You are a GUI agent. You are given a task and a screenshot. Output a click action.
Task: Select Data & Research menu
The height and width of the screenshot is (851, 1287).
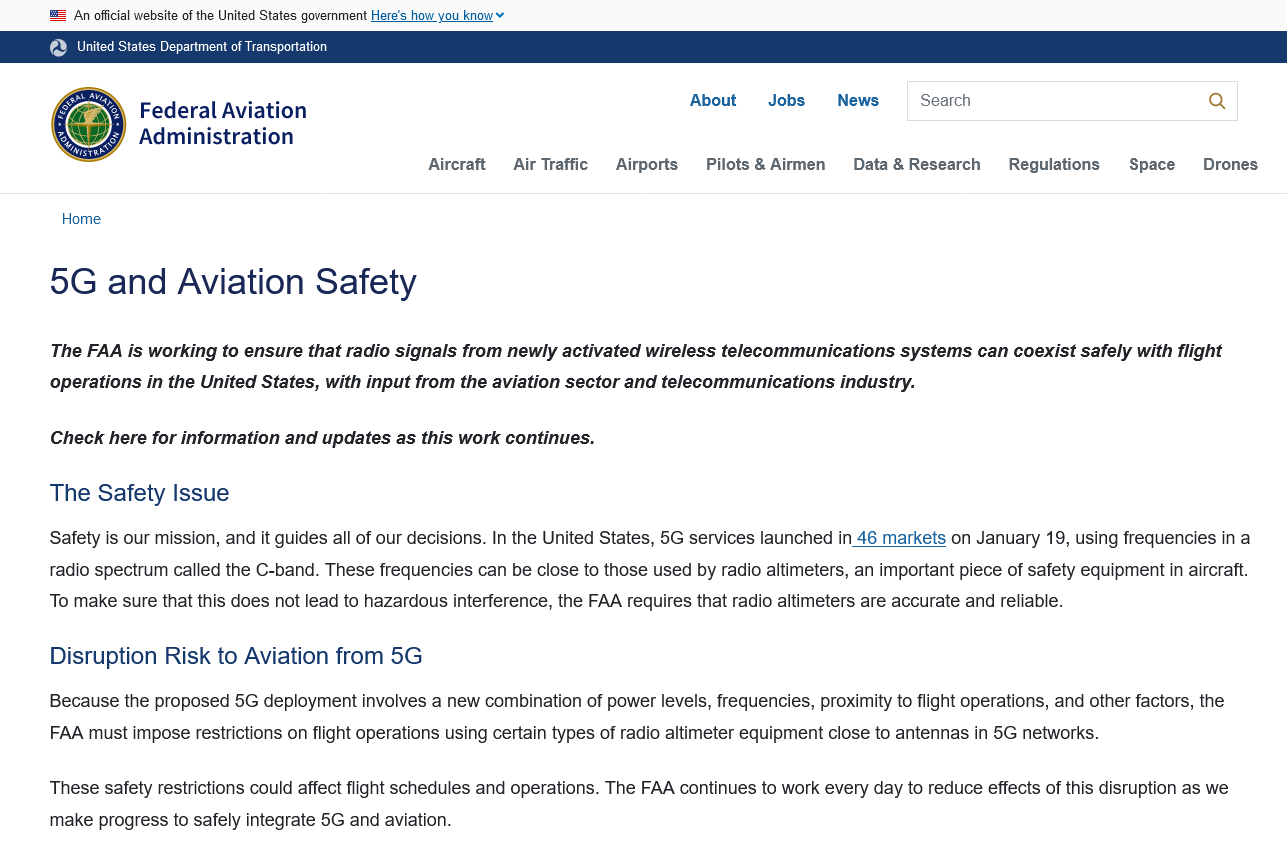point(916,165)
